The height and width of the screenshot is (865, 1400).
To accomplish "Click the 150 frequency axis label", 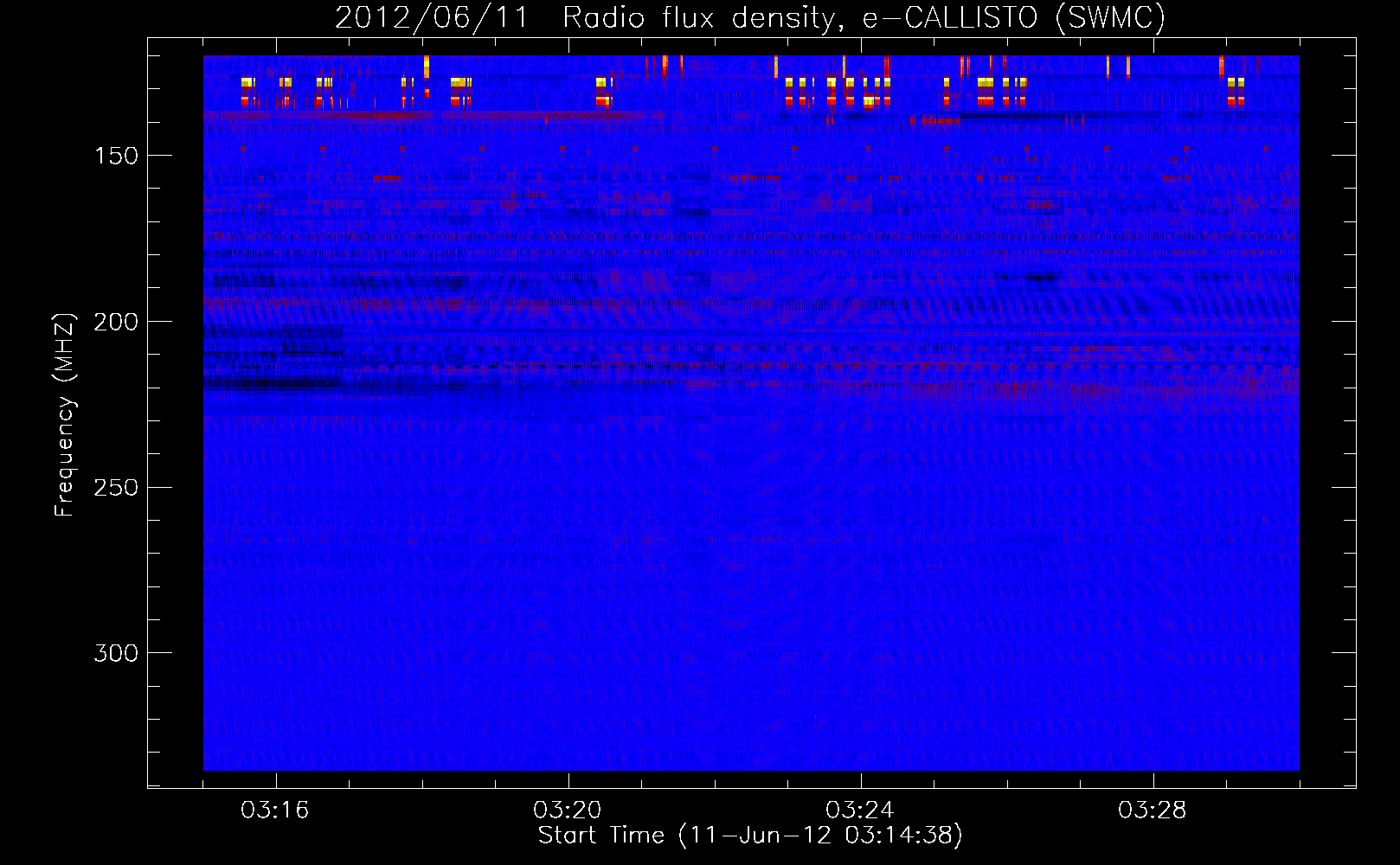I will (x=116, y=156).
